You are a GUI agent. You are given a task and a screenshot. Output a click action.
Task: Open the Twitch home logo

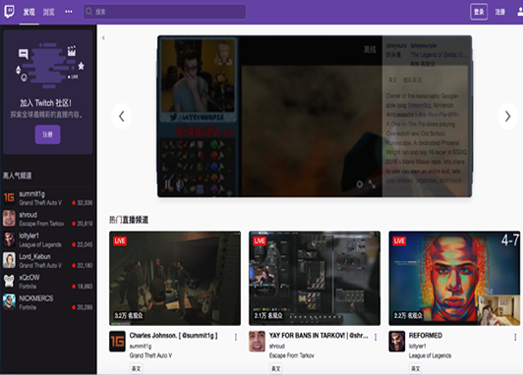(x=9, y=12)
